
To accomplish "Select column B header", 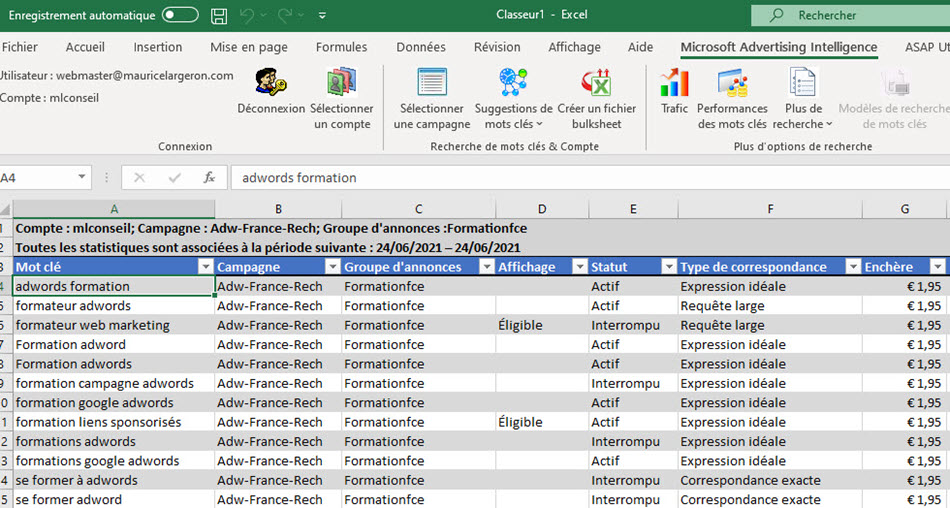I will pyautogui.click(x=278, y=209).
